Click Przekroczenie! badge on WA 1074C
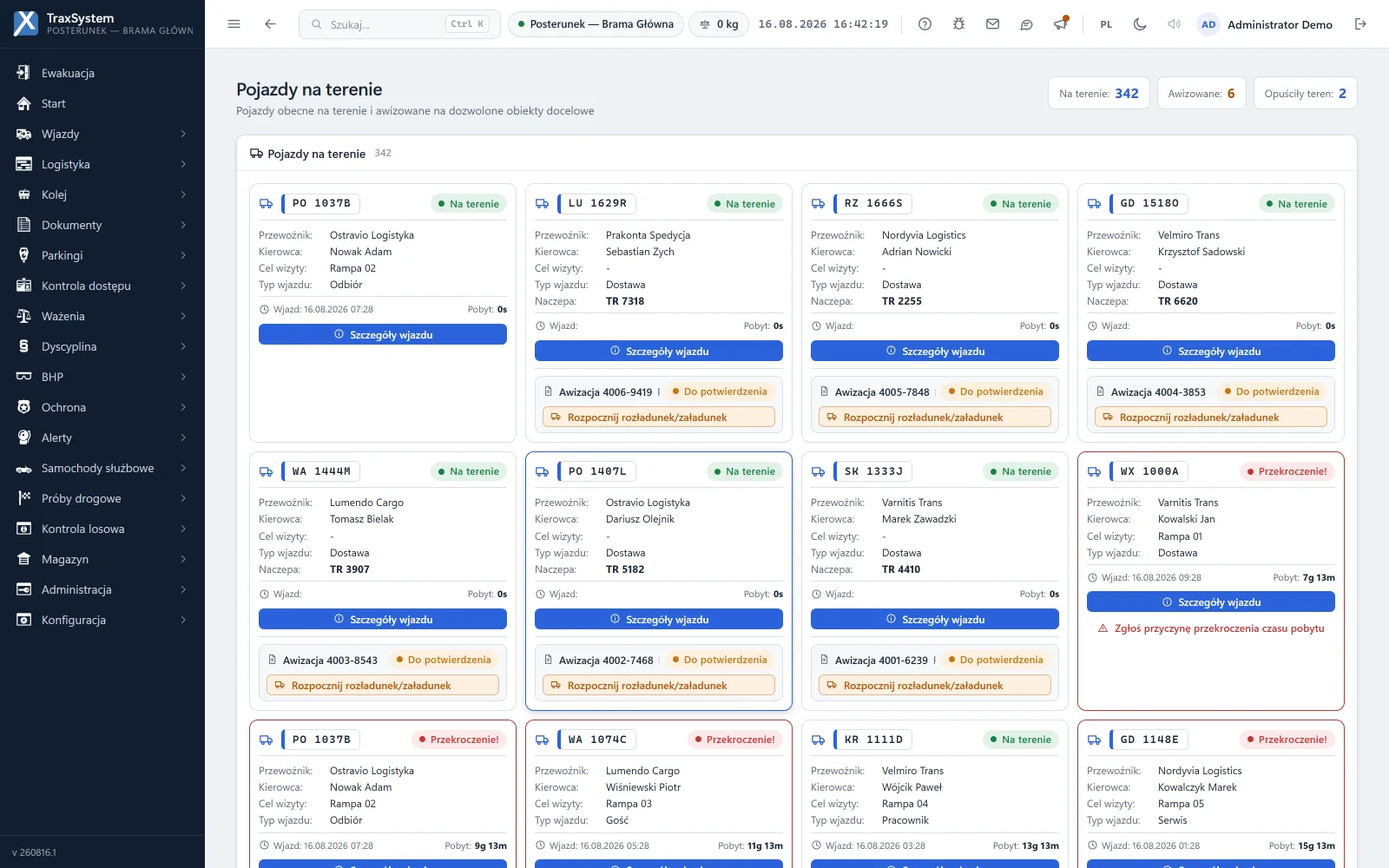This screenshot has width=1389, height=868. coord(736,740)
